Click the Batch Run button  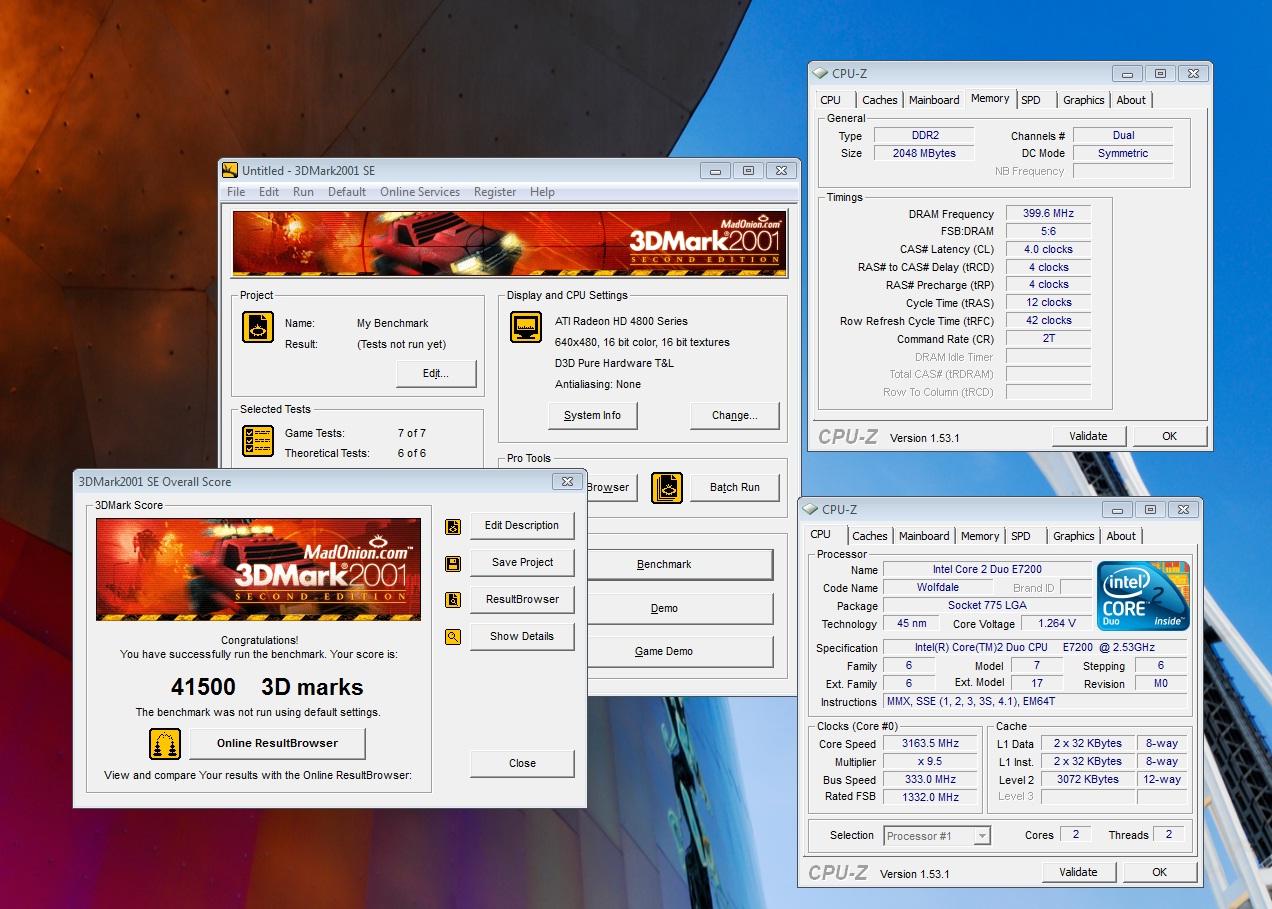pos(735,488)
